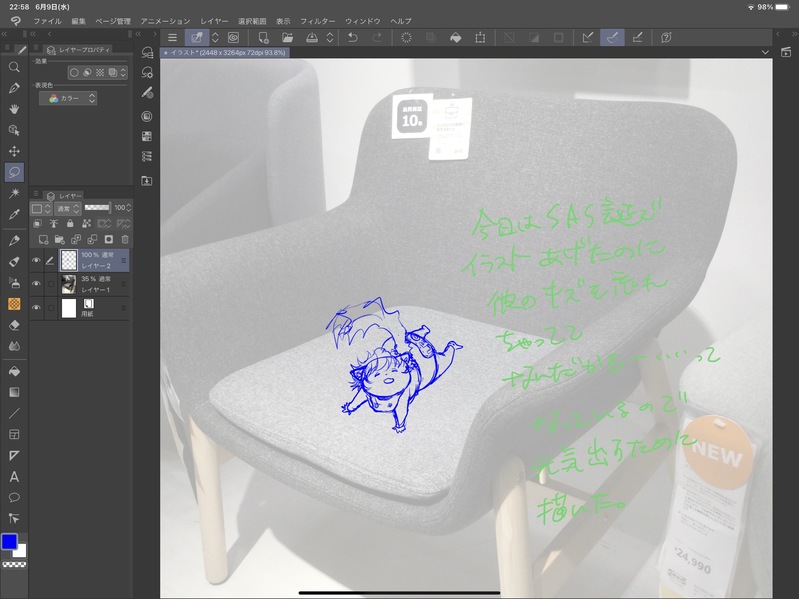Viewport: 799px width, 599px height.
Task: Open the Clip Studio app logo menu
Action: 16,21
